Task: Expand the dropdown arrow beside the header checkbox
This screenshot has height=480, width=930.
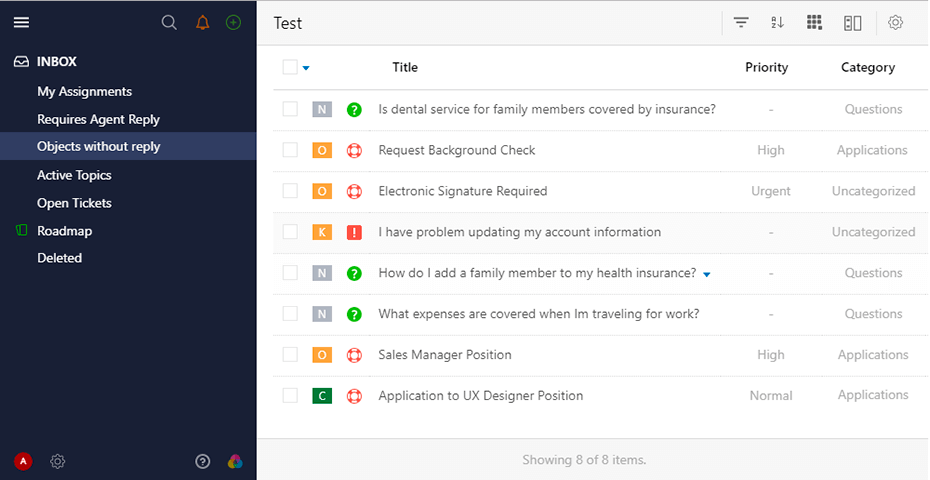Action: click(x=306, y=68)
